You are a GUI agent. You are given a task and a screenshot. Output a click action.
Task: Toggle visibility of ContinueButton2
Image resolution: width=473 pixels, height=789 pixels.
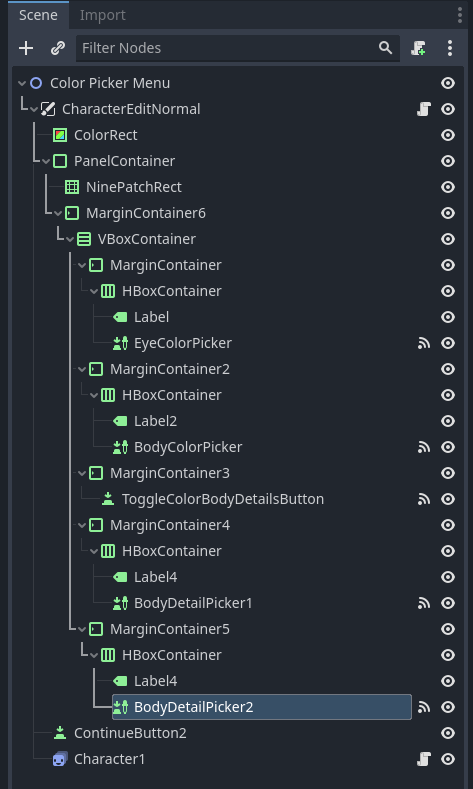(x=448, y=733)
